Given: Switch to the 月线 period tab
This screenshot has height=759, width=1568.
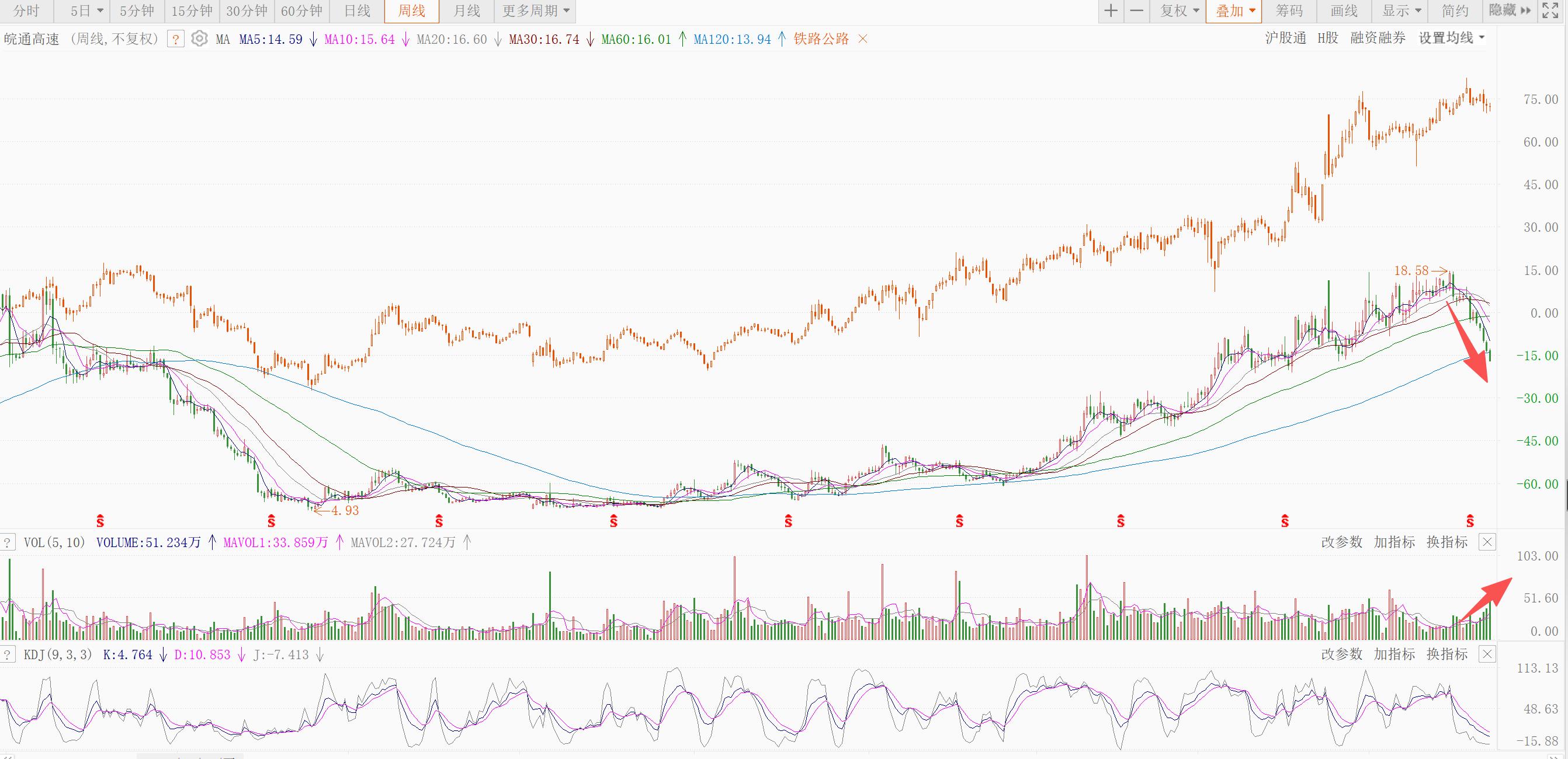Looking at the screenshot, I should coord(466,11).
